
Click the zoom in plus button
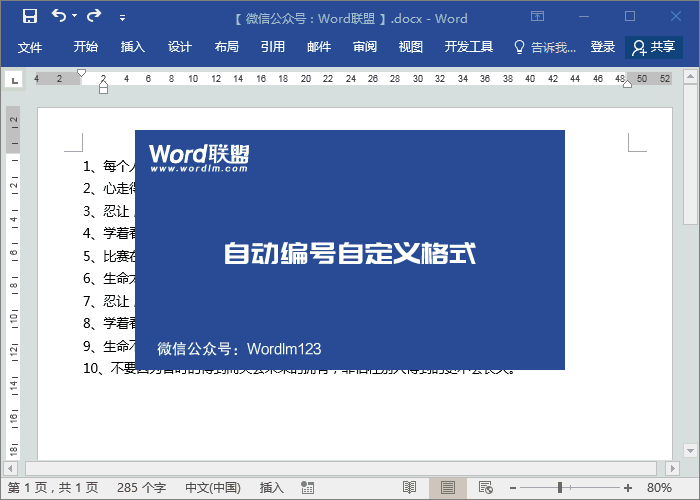628,488
